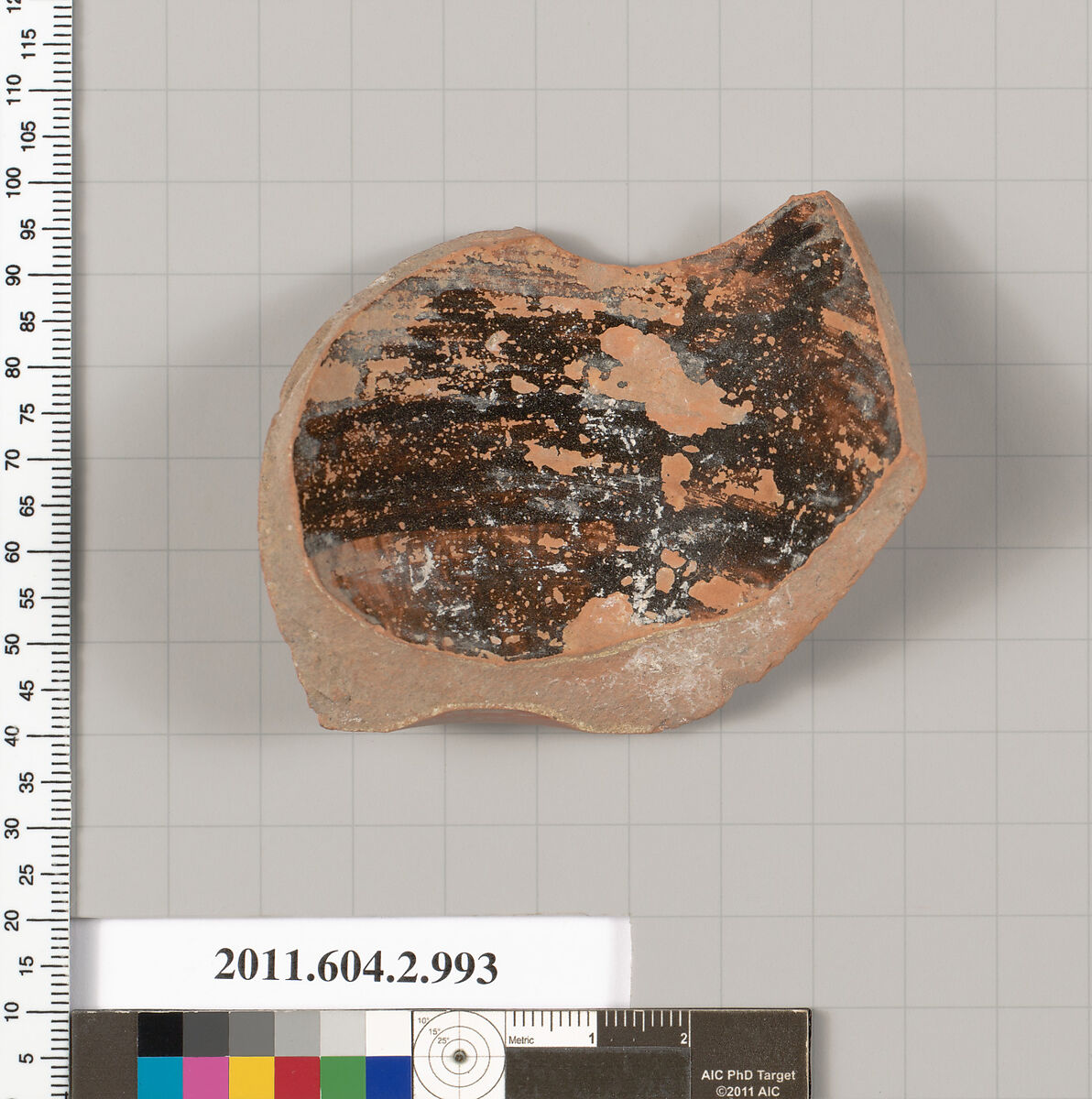1092x1099 pixels.
Task: Click the magenta color patch
Action: (205, 1077)
